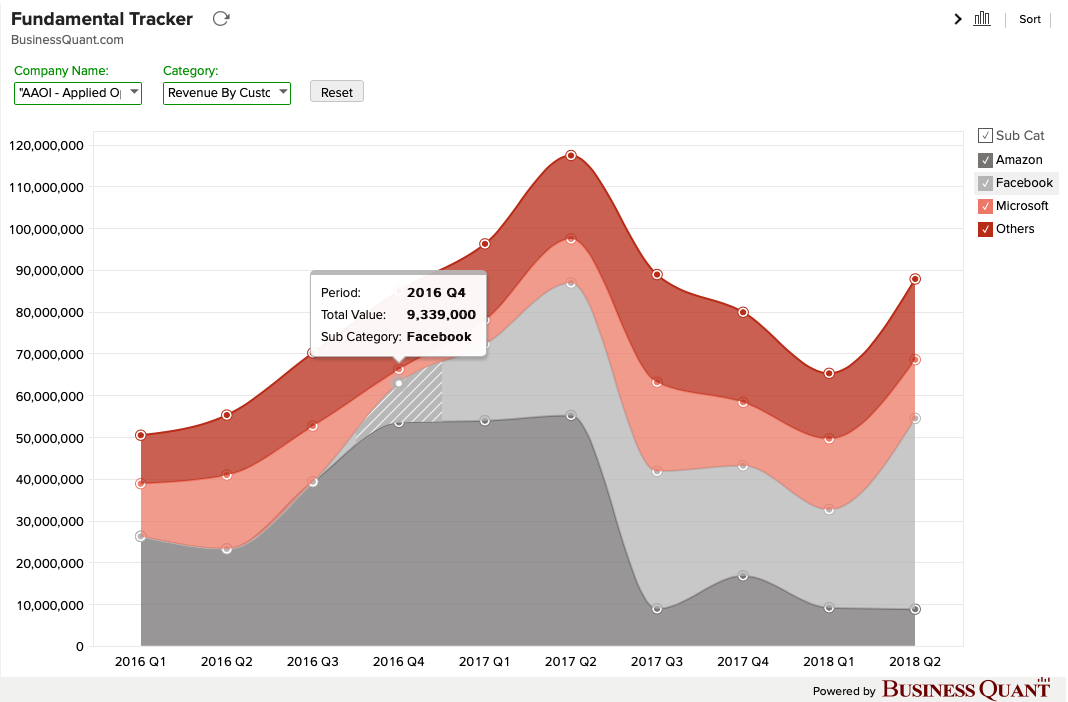Screen dimensions: 1068x702
Task: Open the chart type bar icon
Action: 981,19
